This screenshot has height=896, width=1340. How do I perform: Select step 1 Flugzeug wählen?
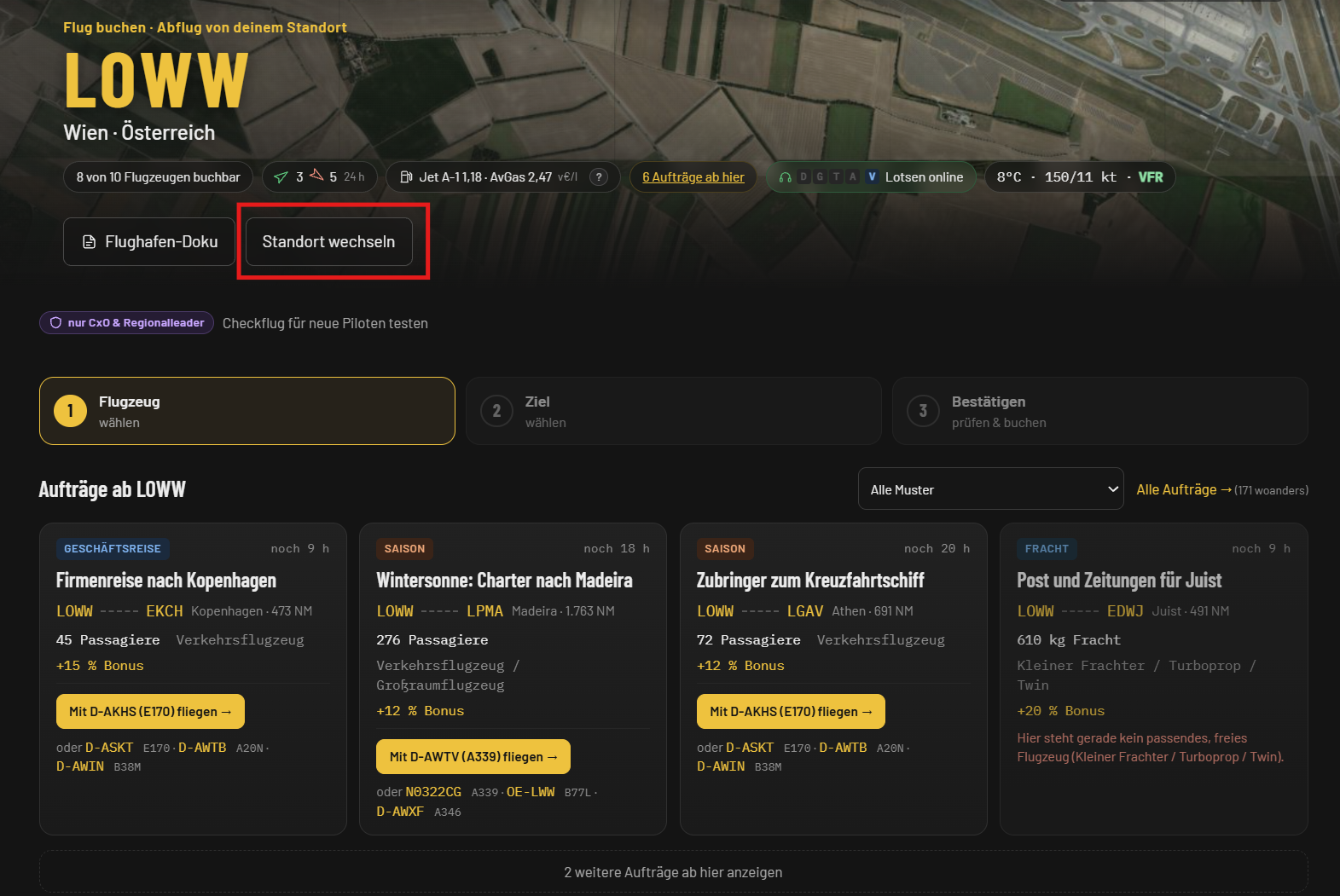tap(247, 411)
